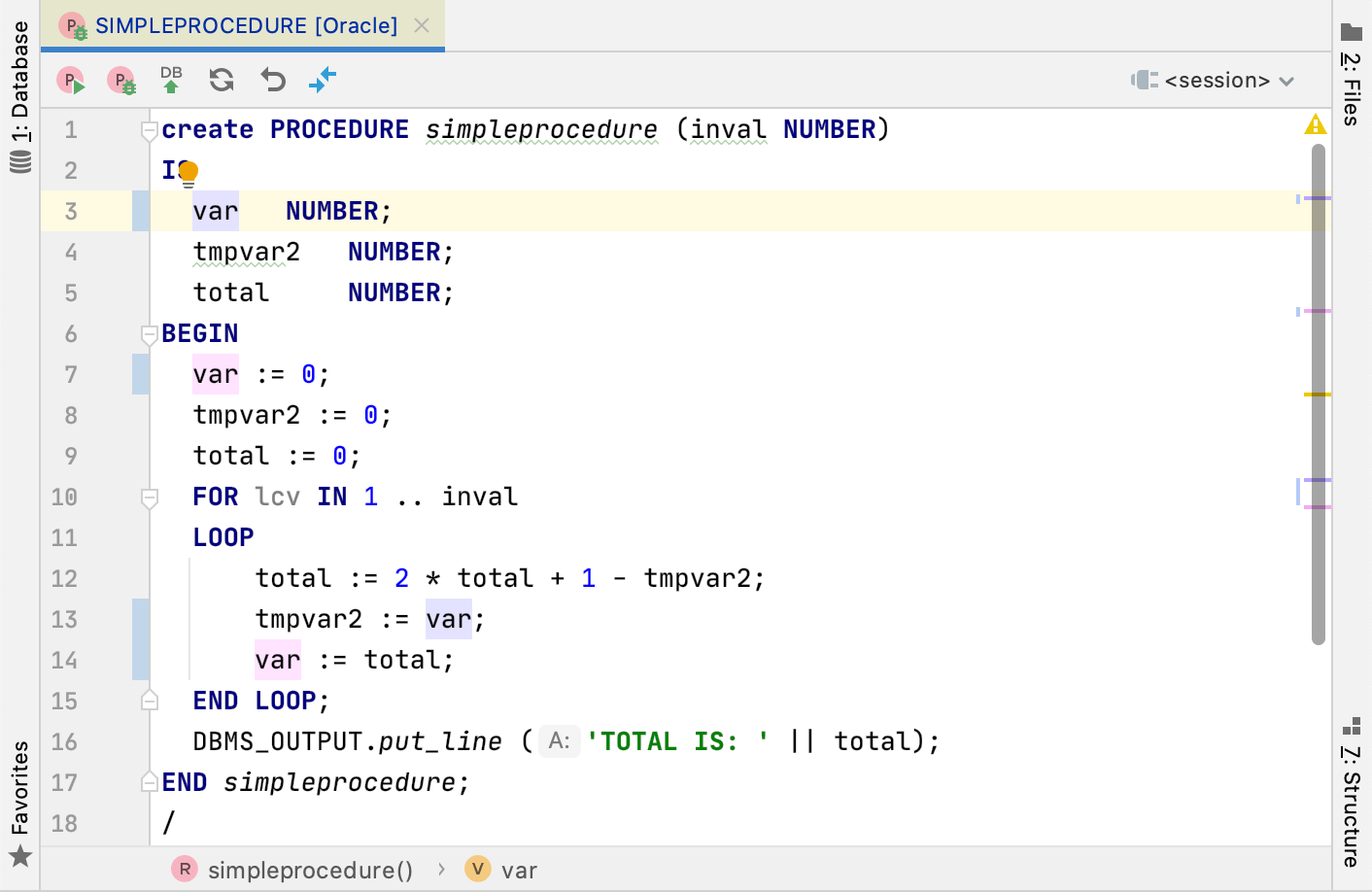This screenshot has height=892, width=1372.
Task: Collapse the BEGIN block fold marker
Action: coord(149,332)
